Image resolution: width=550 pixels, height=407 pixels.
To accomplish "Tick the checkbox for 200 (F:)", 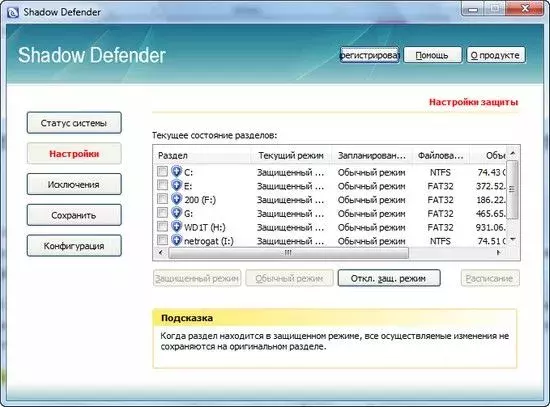I will (x=162, y=199).
